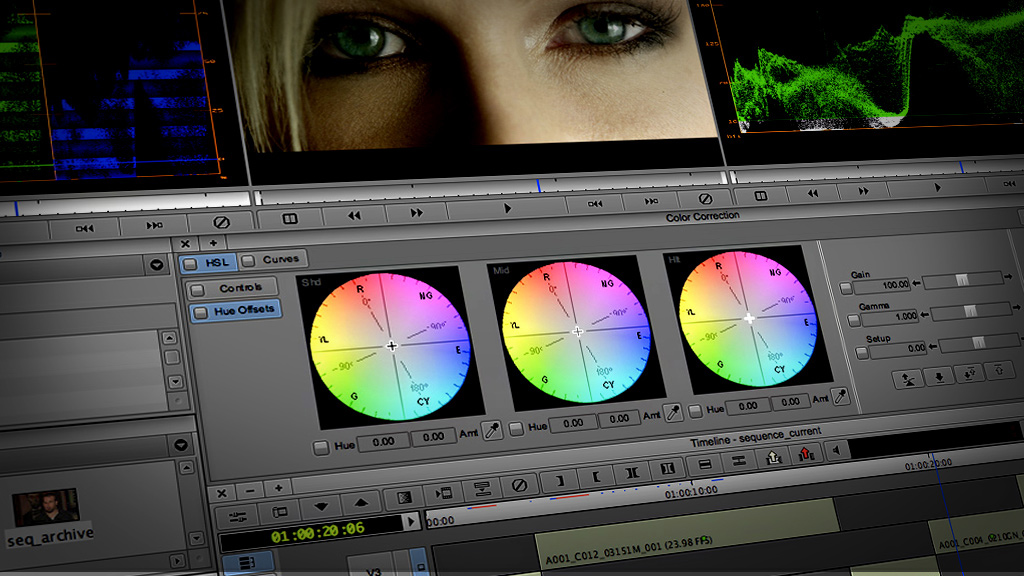
Task: Enable the Hue checkbox under the Shadows wheel
Action: click(320, 447)
